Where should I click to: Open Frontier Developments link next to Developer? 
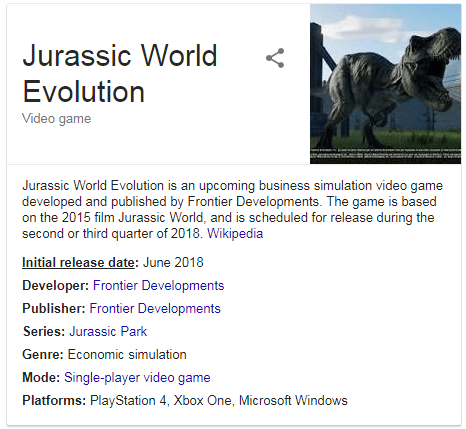(158, 286)
